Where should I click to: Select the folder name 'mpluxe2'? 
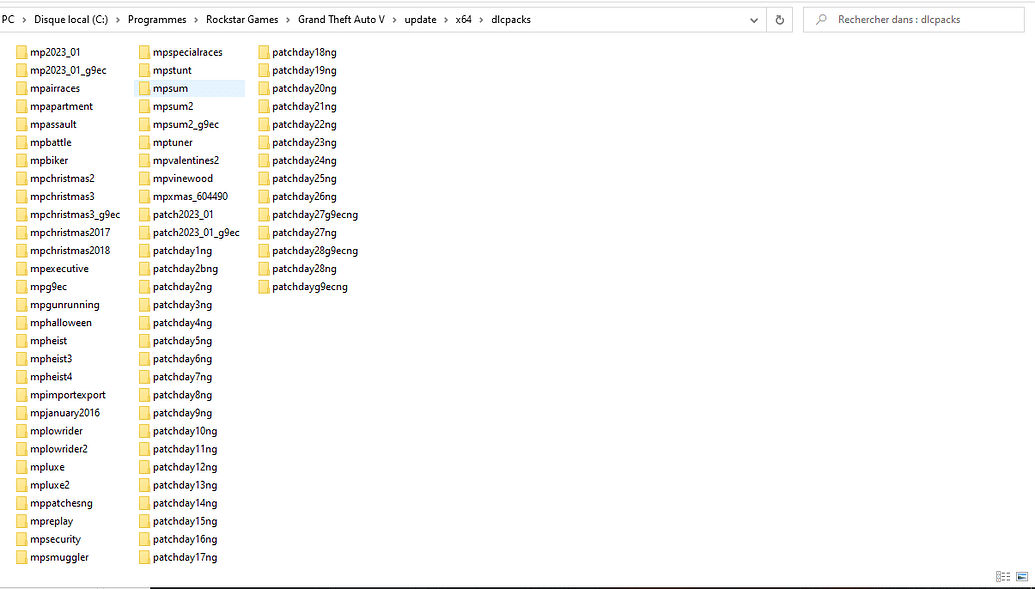point(50,485)
